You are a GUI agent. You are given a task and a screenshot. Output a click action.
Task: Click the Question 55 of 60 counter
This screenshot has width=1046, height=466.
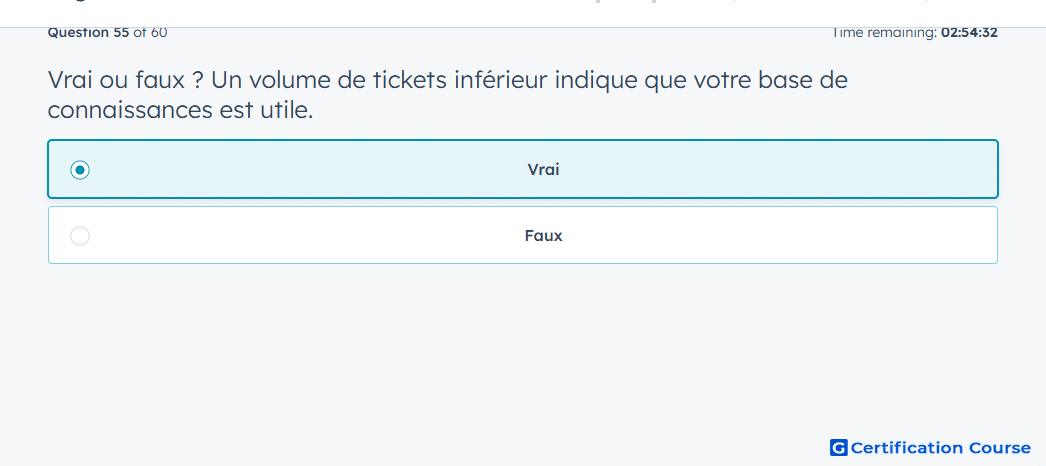pos(107,32)
